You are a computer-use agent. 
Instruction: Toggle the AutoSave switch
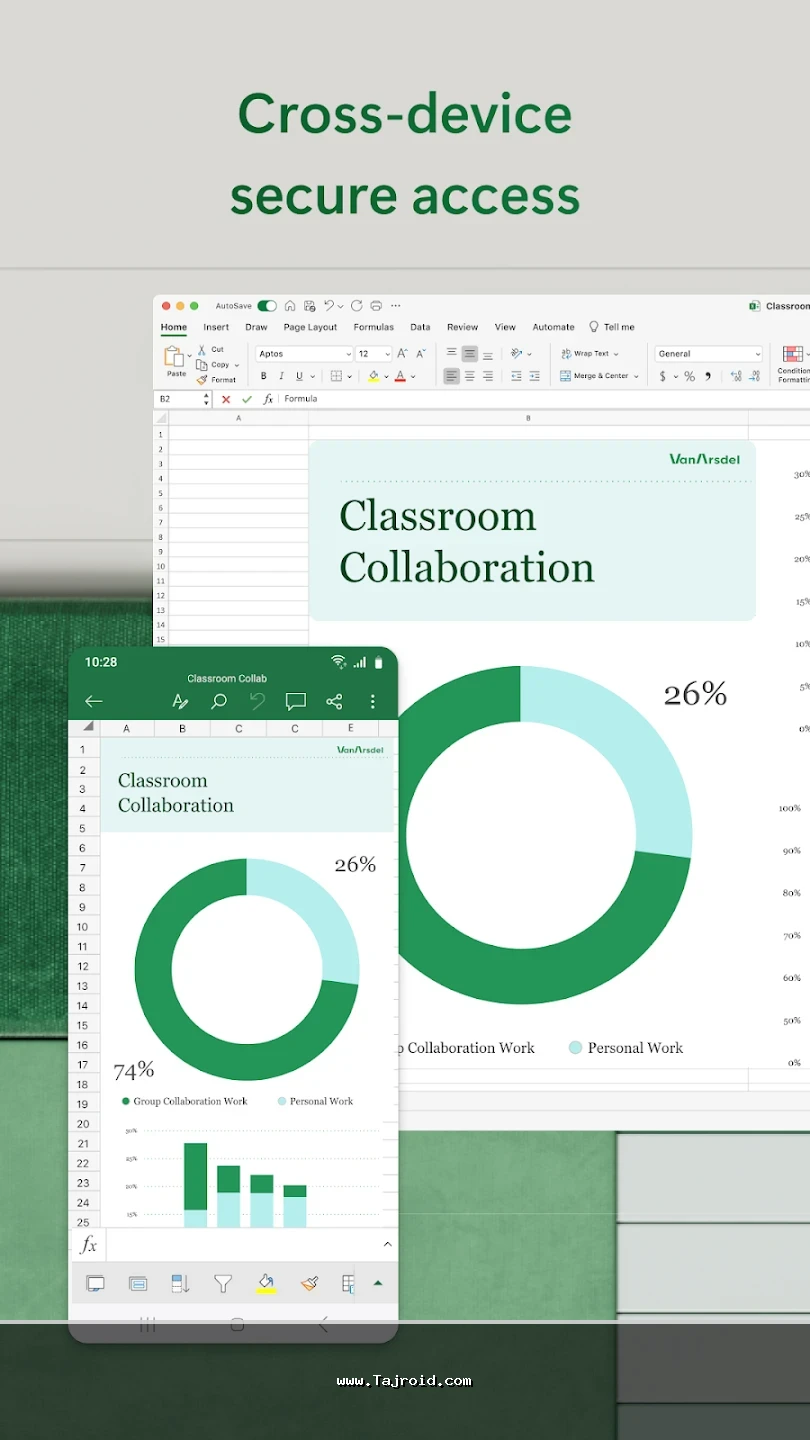pyautogui.click(x=267, y=306)
